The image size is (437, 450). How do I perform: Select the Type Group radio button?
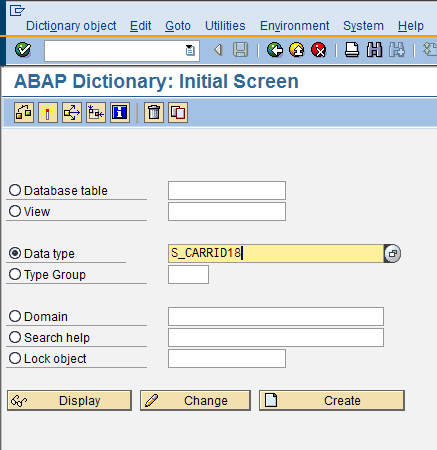click(15, 274)
